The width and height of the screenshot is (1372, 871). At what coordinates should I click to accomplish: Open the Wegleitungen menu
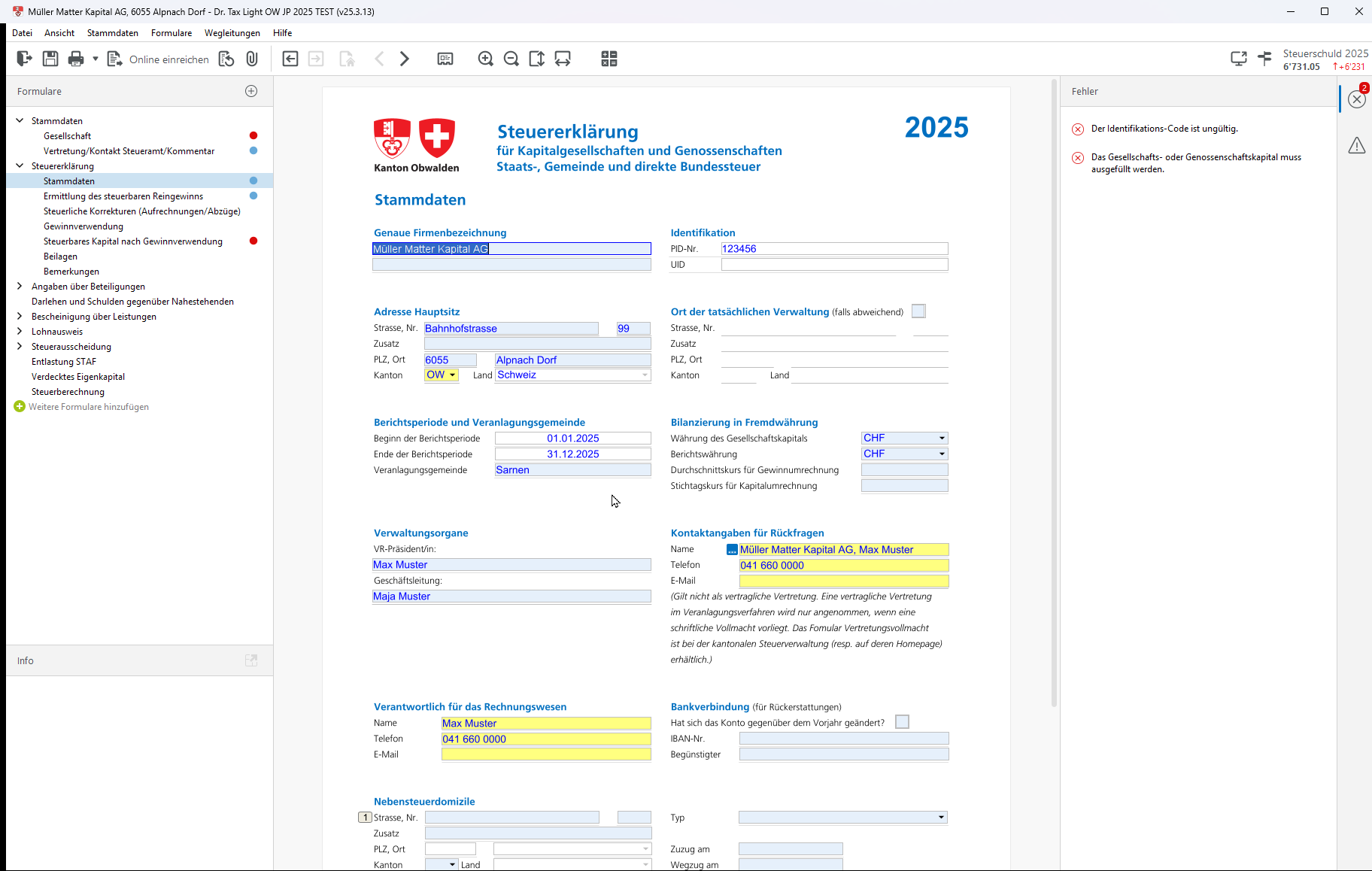point(232,33)
